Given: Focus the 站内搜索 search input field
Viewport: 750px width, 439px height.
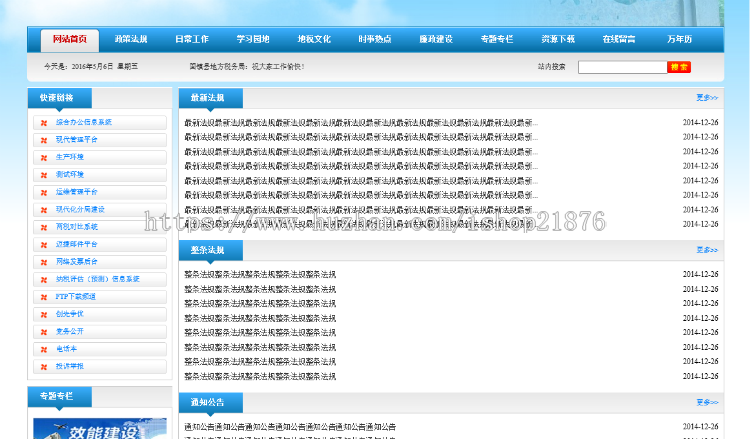Looking at the screenshot, I should click(622, 67).
